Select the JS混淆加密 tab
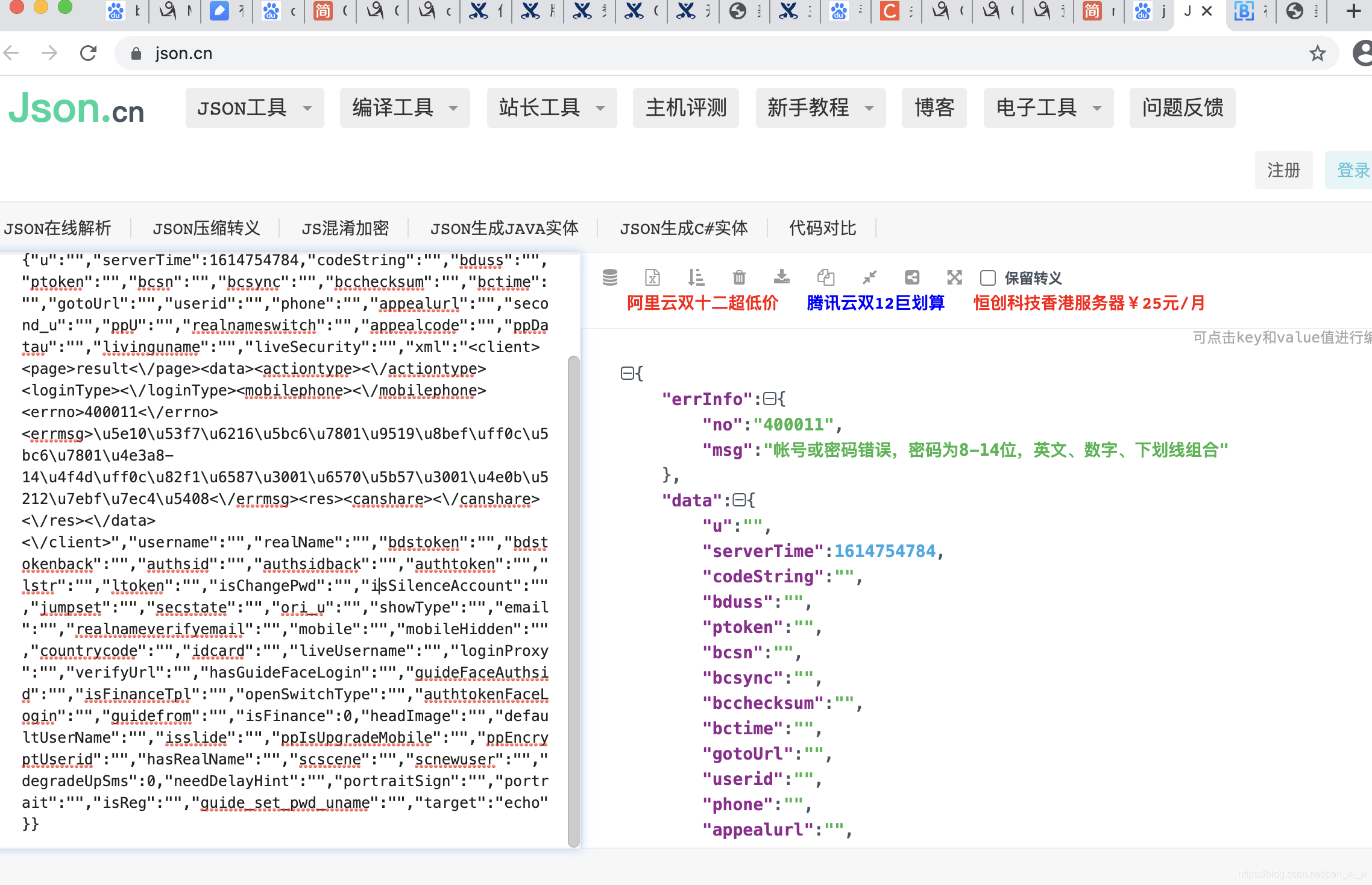The image size is (1372, 885). click(345, 228)
